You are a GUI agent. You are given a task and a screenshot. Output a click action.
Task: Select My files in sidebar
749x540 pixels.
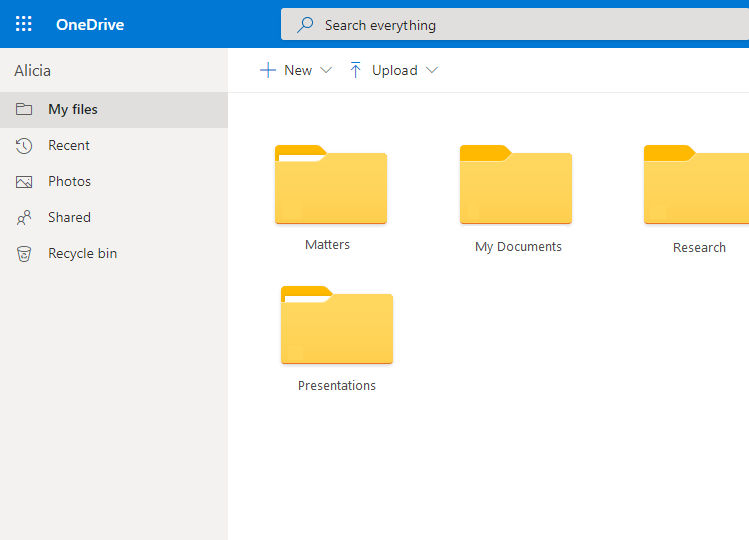114,110
